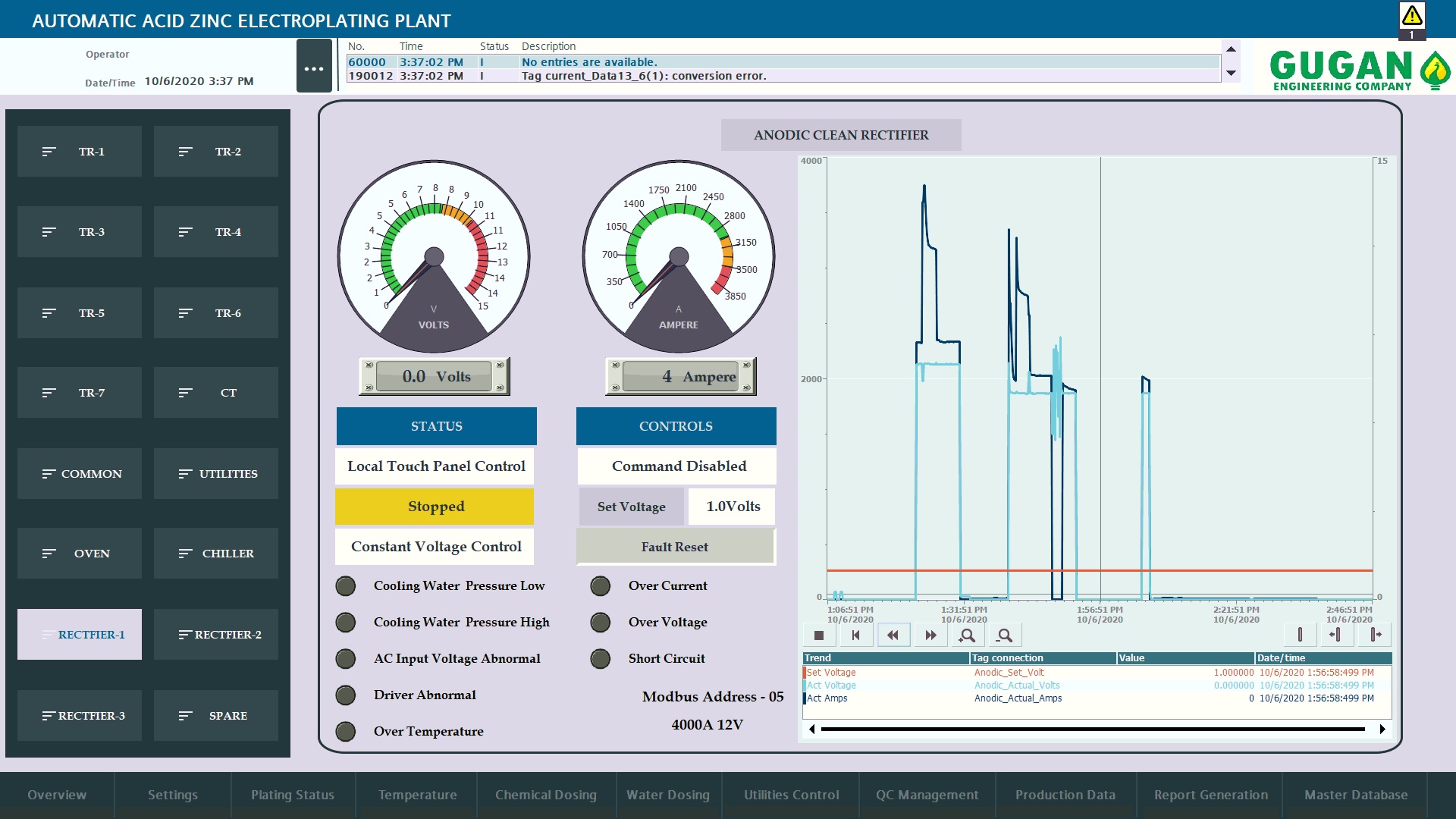Screen dimensions: 1456x819
Task: Open TR-3 screen
Action: point(80,232)
